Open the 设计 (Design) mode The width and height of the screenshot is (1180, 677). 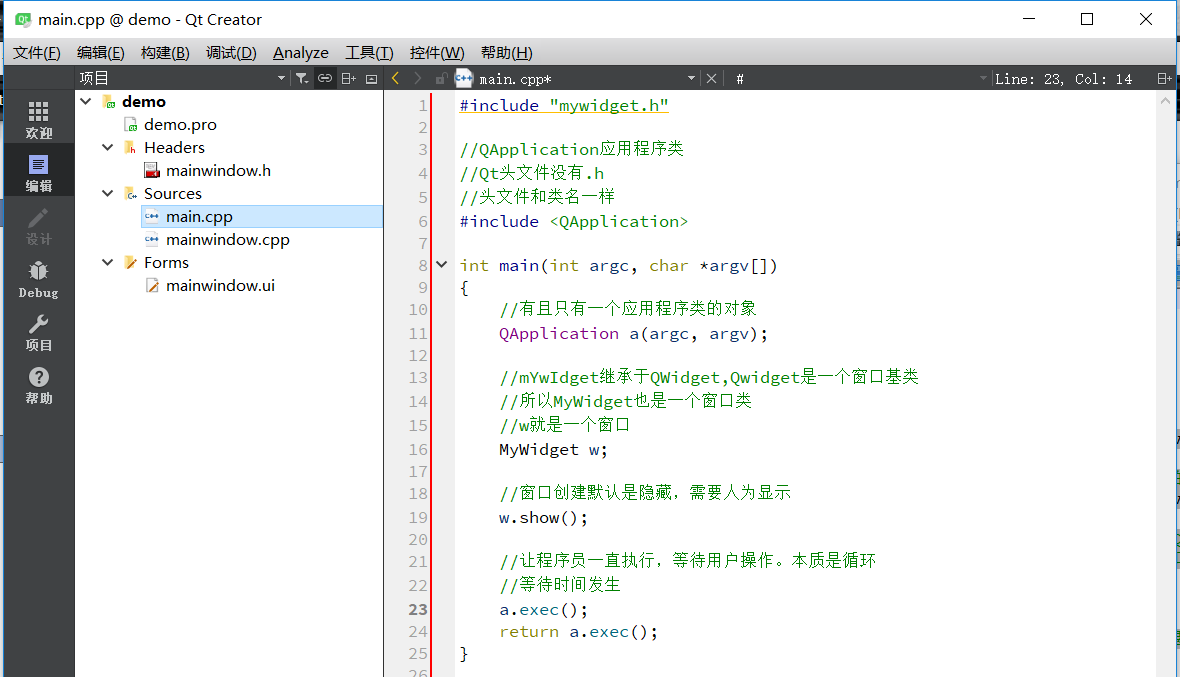[38, 226]
